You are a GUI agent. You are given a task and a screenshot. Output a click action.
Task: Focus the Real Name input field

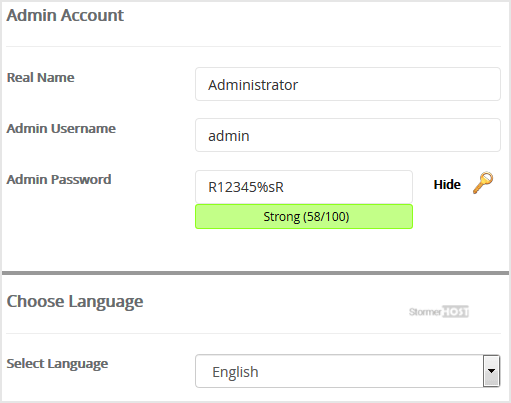pos(348,84)
